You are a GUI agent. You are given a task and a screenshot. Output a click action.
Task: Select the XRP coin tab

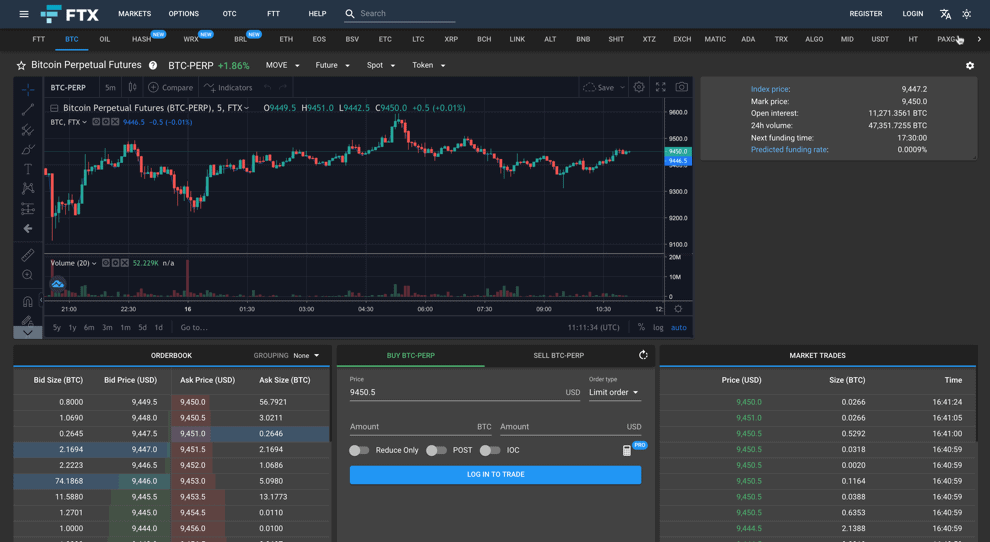(451, 39)
